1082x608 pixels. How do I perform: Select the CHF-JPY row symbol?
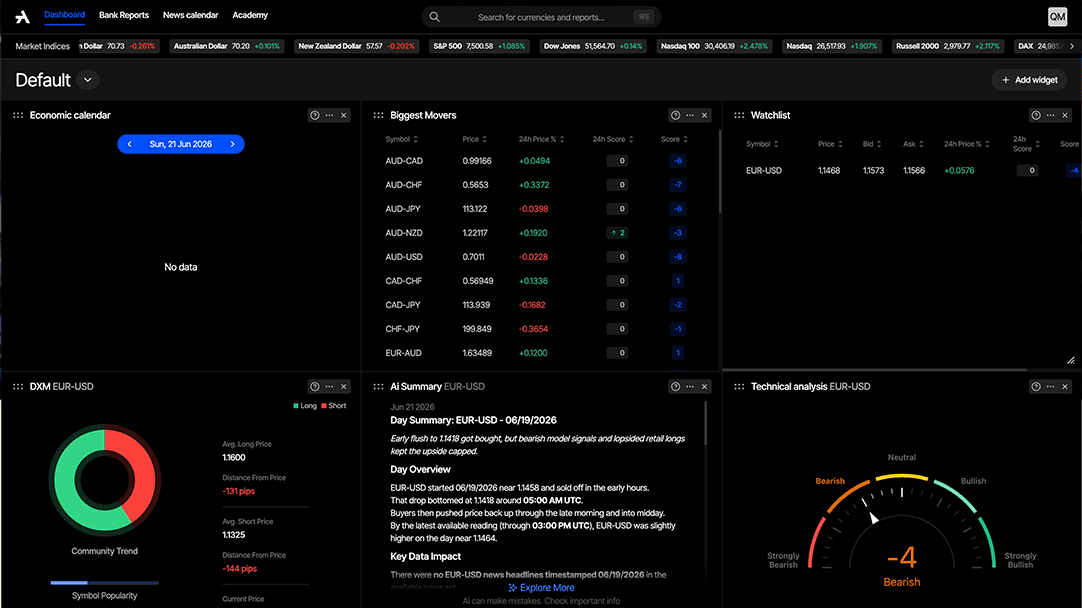click(402, 328)
